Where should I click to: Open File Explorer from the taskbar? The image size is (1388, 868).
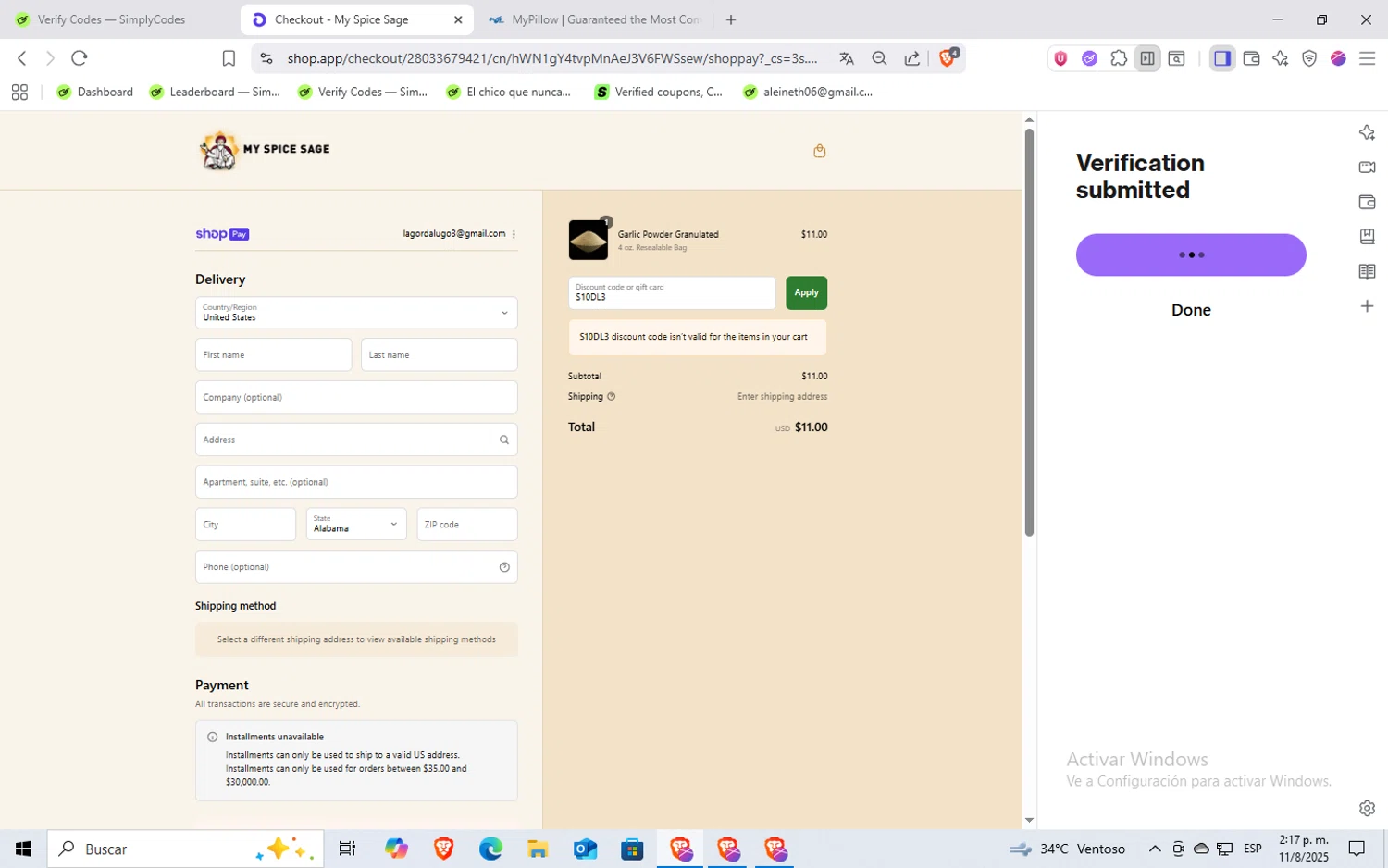(x=538, y=849)
